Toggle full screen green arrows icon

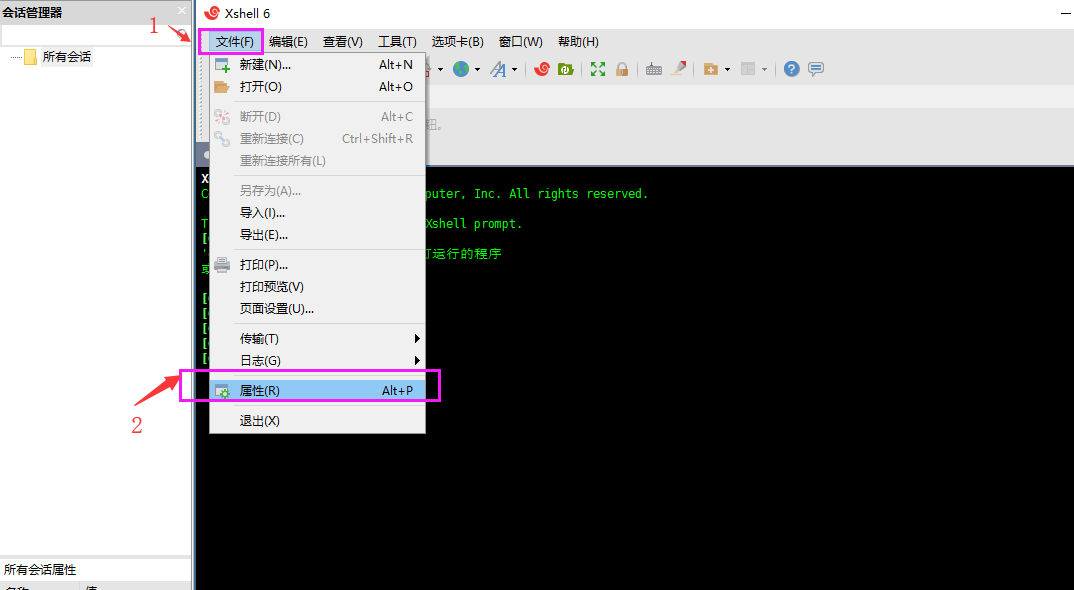(598, 69)
